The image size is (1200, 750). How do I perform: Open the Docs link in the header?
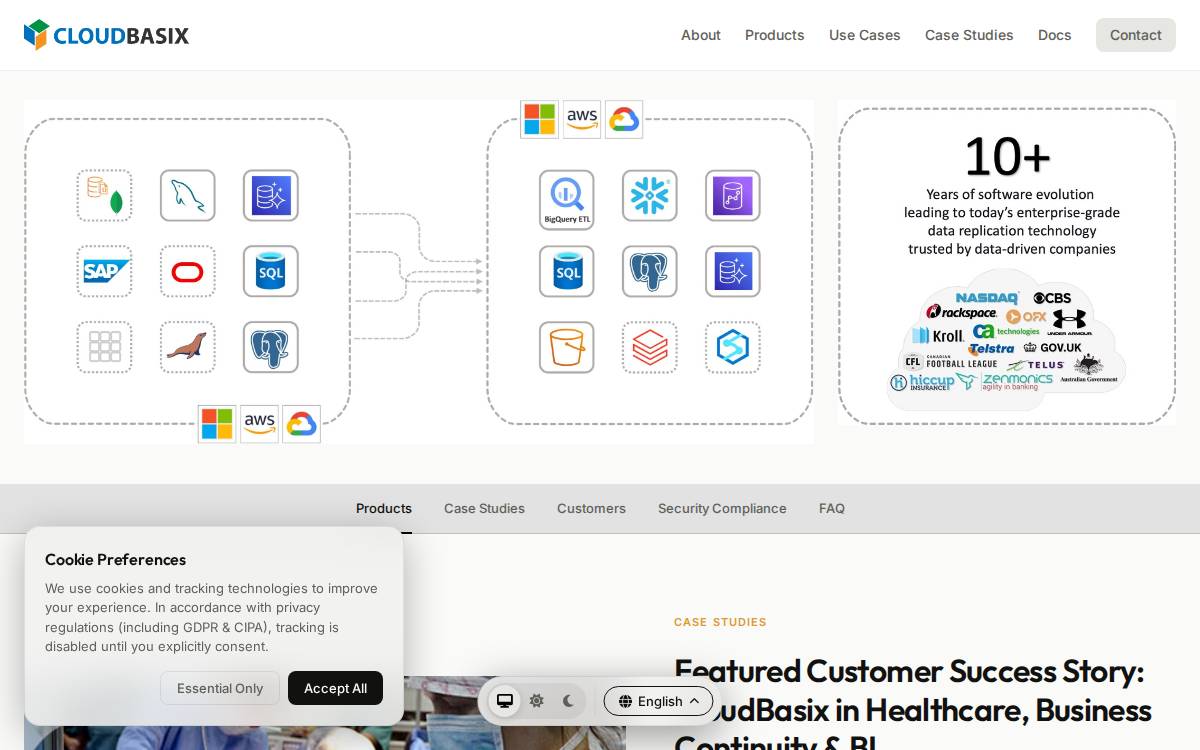1055,35
